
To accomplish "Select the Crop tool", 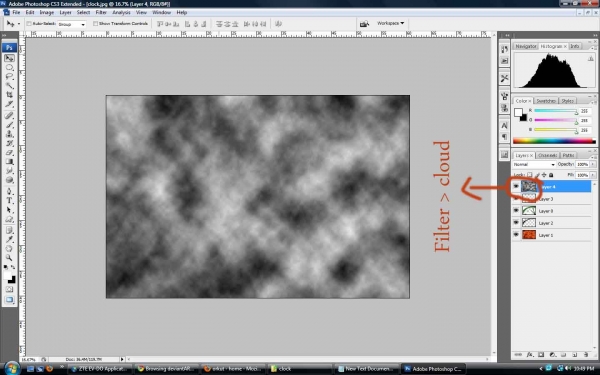I will (9, 95).
